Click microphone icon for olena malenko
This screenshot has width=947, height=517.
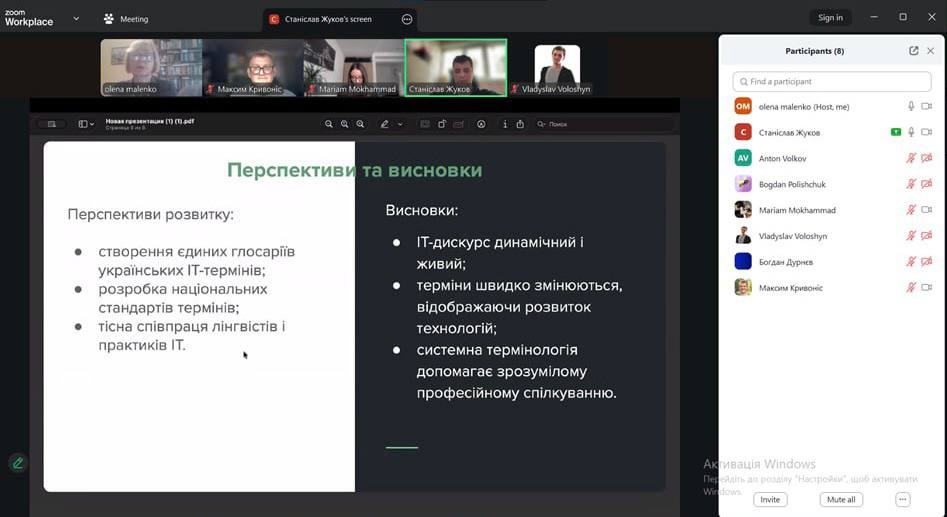[911, 106]
